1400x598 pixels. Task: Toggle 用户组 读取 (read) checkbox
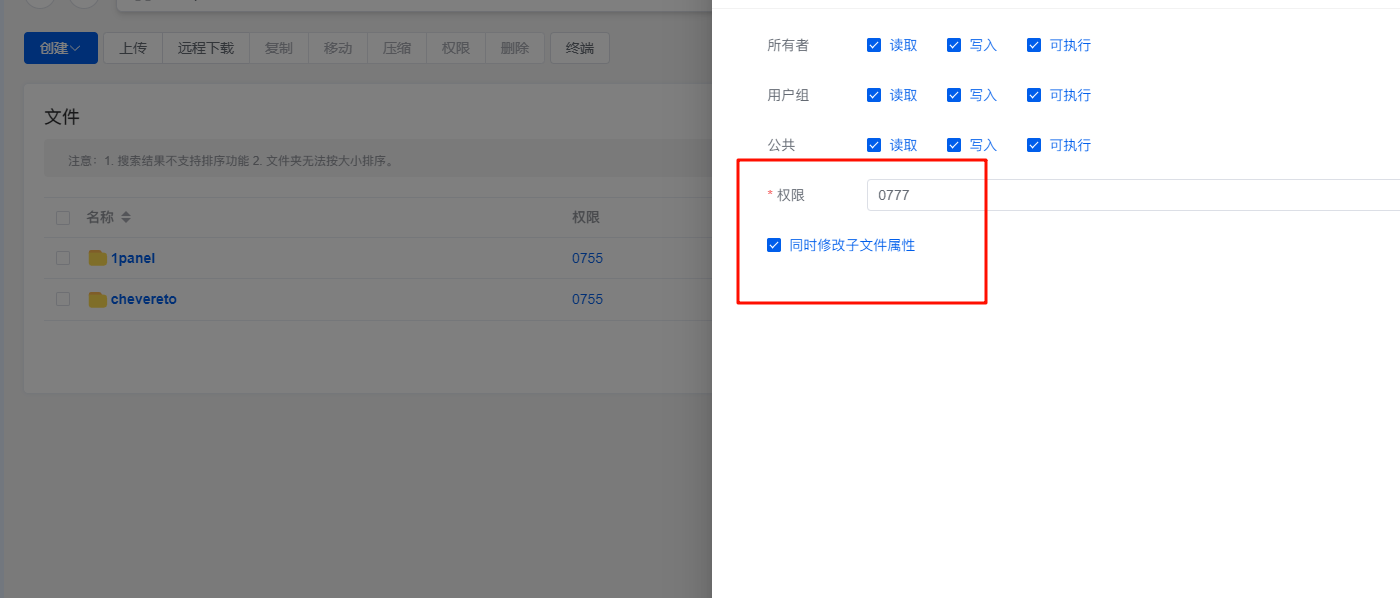coord(874,95)
